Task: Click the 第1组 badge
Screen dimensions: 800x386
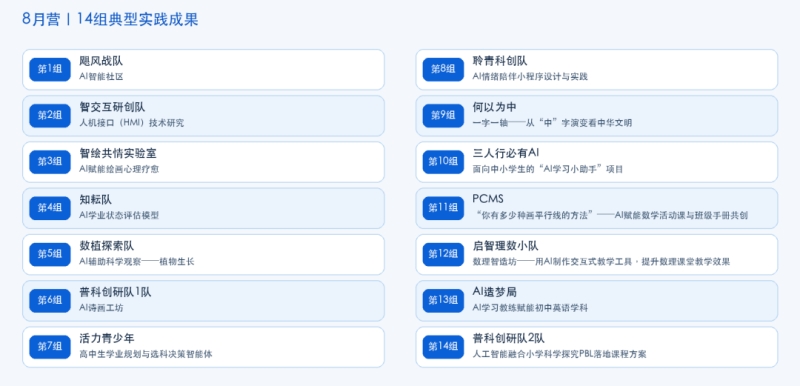Action: pos(50,69)
